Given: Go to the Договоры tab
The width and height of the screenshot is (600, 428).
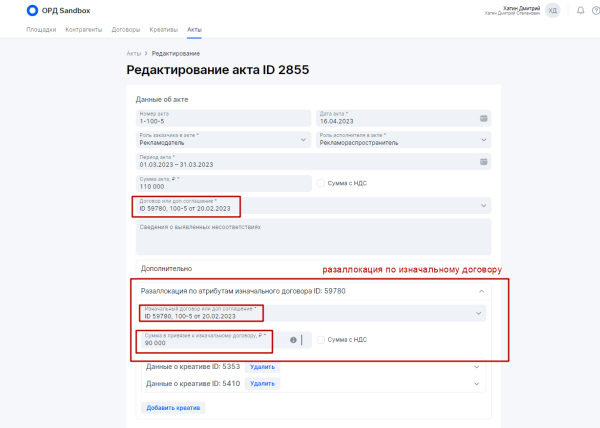Looking at the screenshot, I should tap(125, 30).
